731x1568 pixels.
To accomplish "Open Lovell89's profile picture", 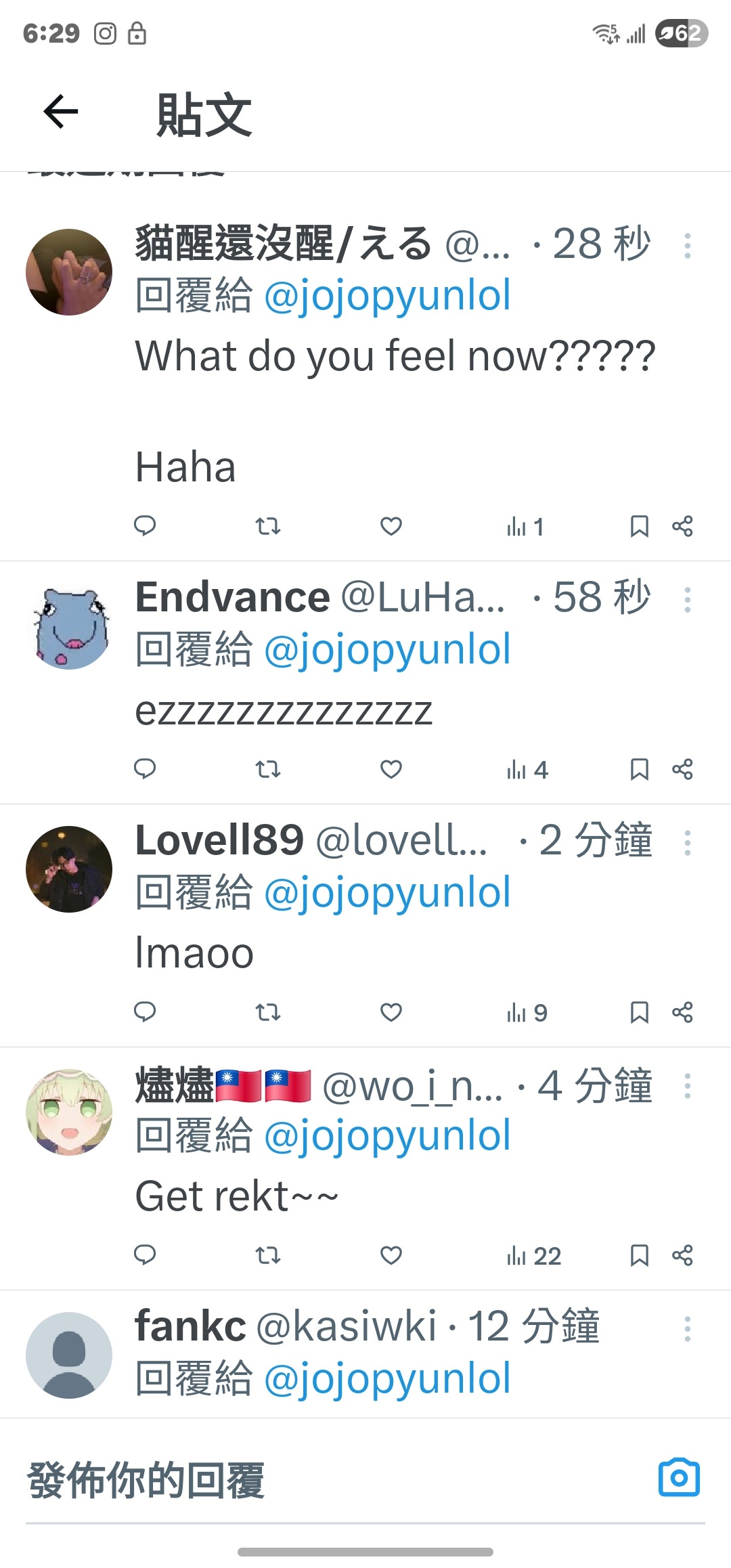I will pos(69,869).
